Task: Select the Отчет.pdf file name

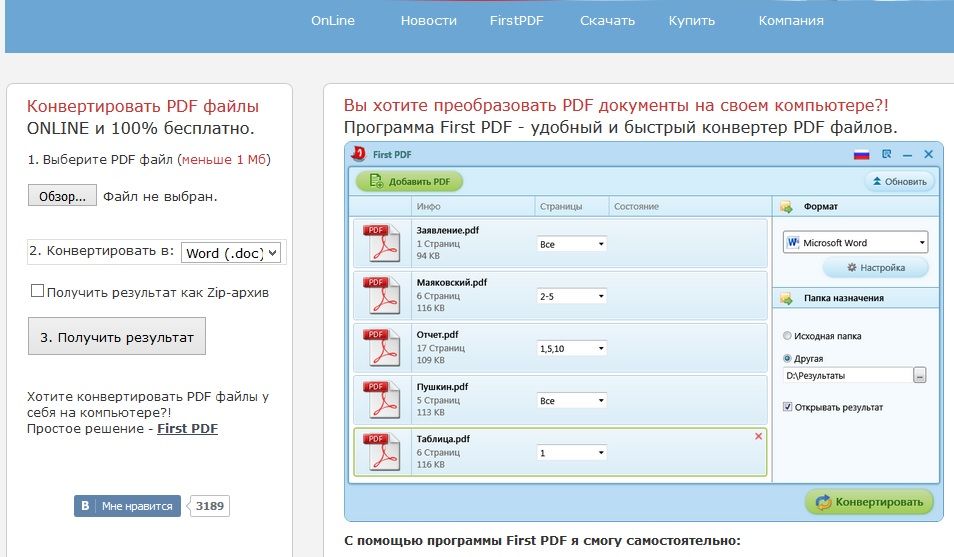Action: 437,335
